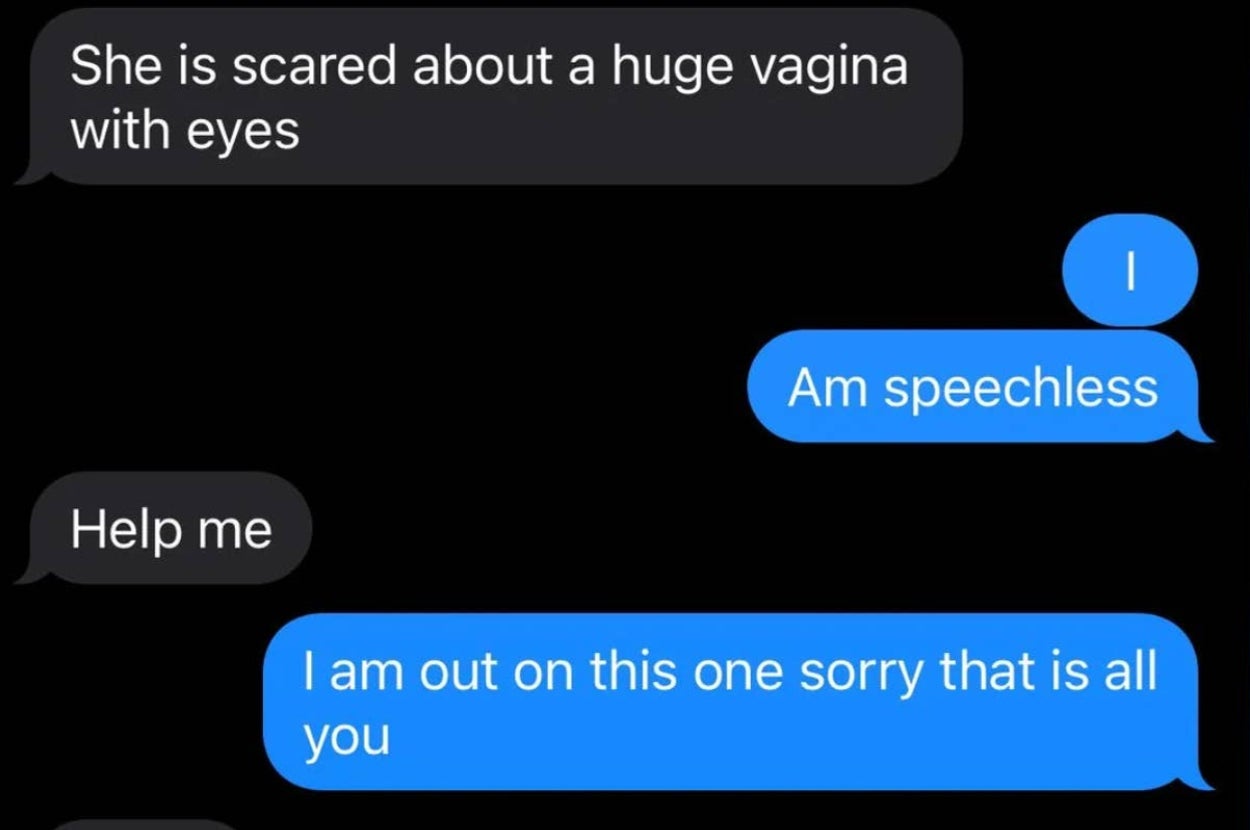Tap the 'I am out on this one' message
Screen dimensions: 1250x830
pyautogui.click(x=738, y=702)
